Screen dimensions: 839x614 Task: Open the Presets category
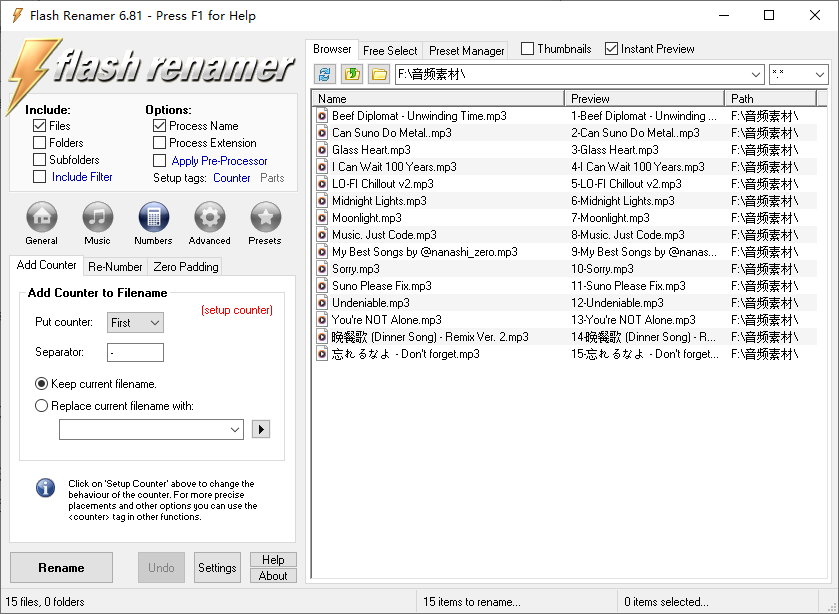265,218
